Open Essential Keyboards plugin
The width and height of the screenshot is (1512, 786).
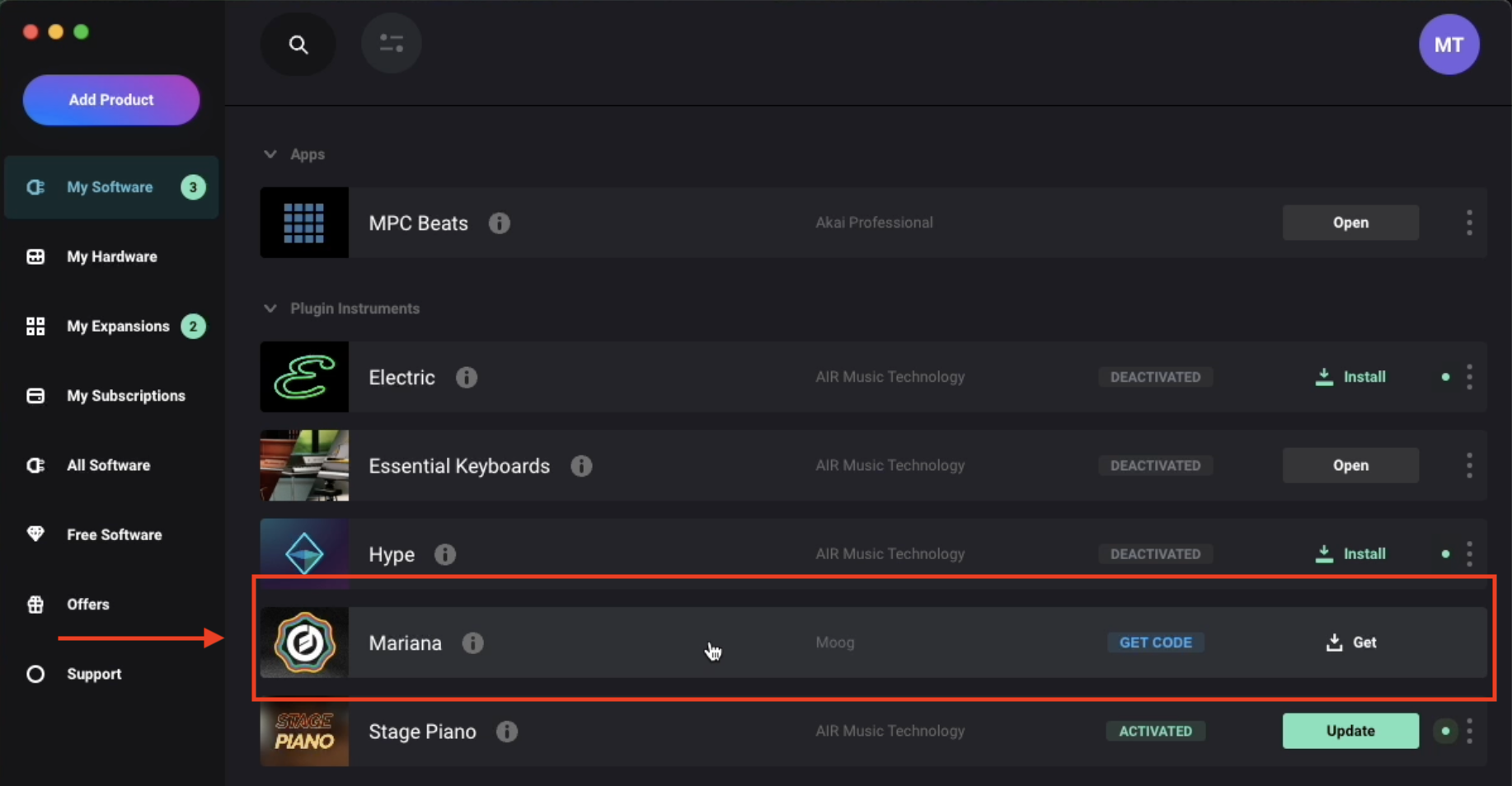(x=1350, y=465)
